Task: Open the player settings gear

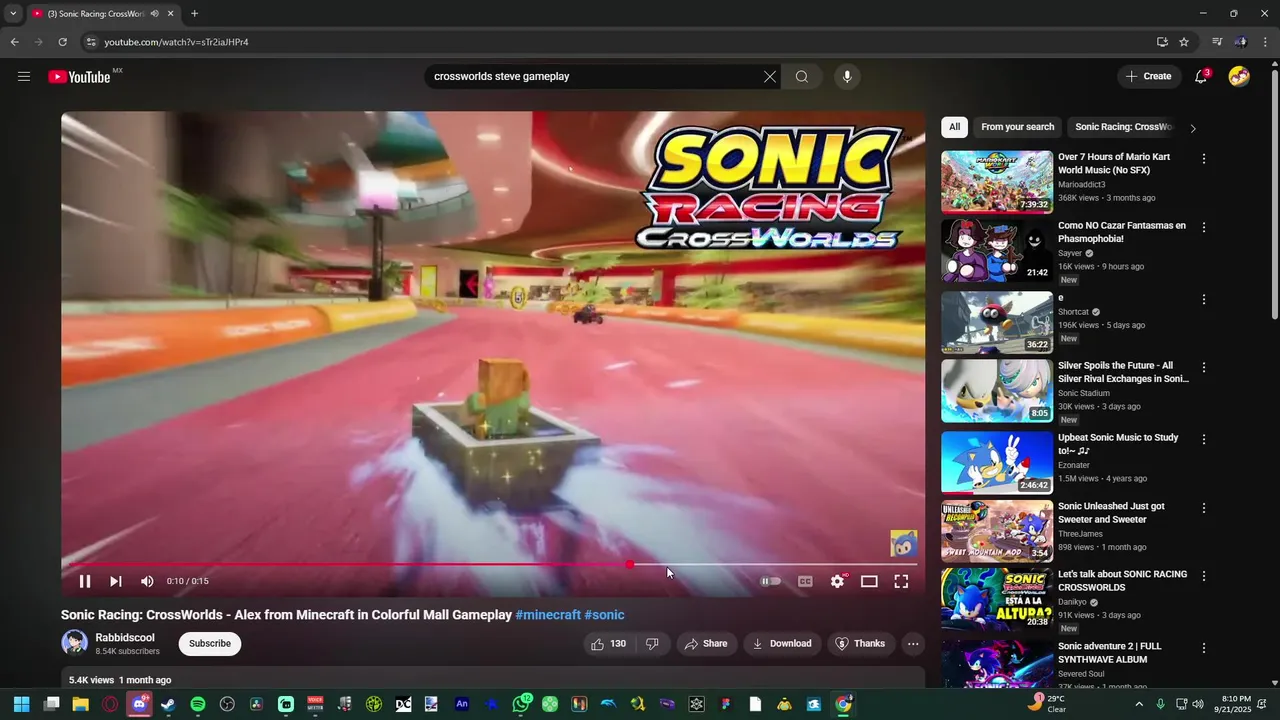Action: pyautogui.click(x=838, y=581)
